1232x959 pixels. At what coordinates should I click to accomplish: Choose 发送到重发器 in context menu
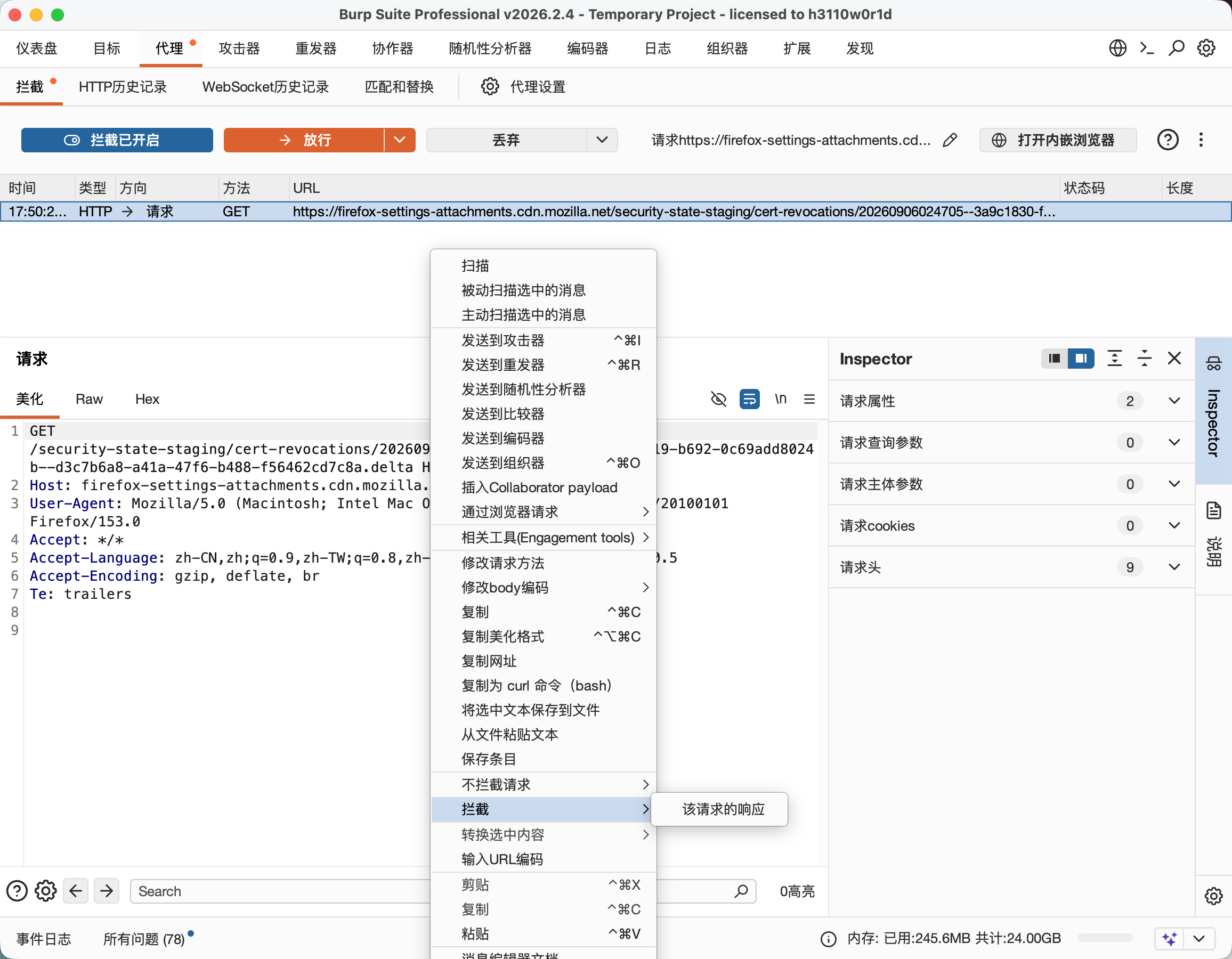544,365
